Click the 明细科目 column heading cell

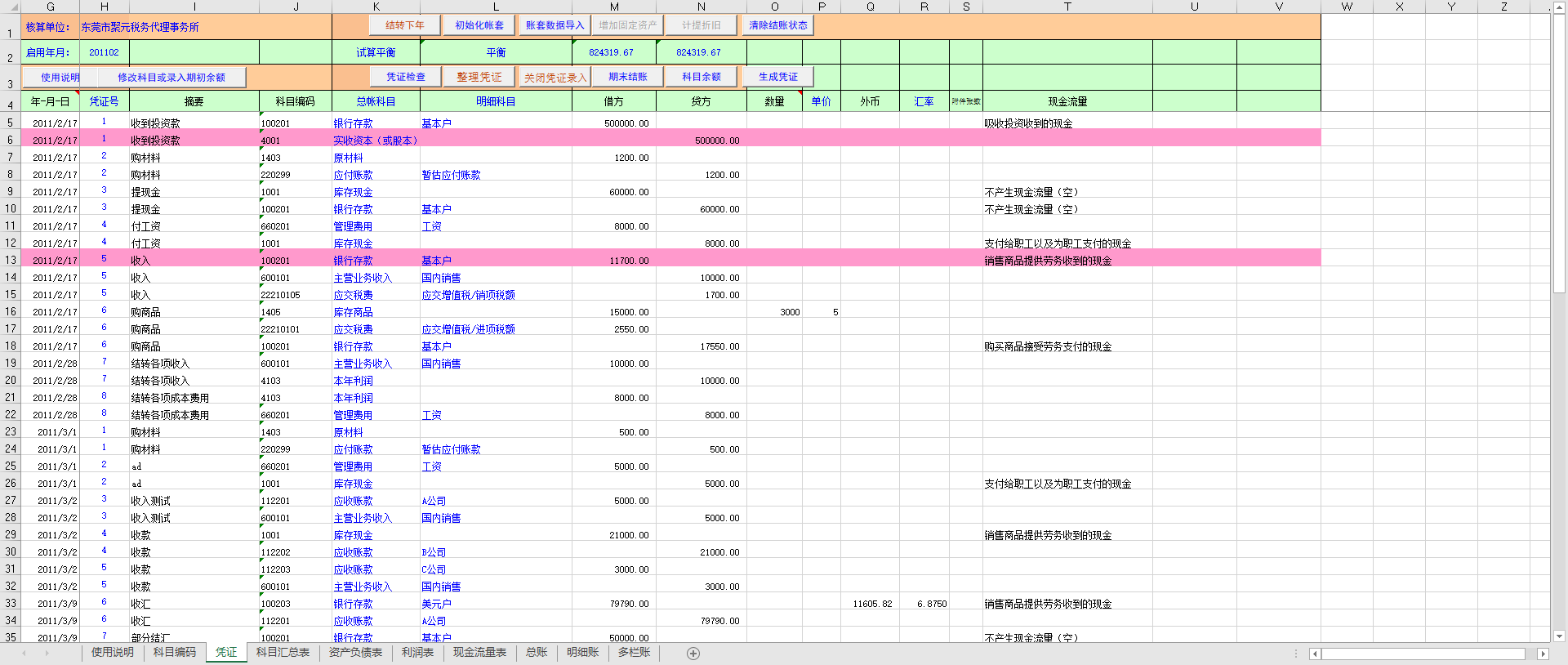[496, 101]
